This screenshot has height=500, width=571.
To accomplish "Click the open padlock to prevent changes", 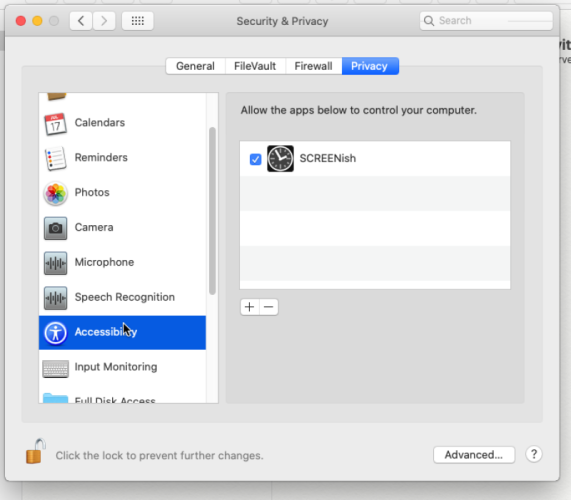I will click(35, 451).
